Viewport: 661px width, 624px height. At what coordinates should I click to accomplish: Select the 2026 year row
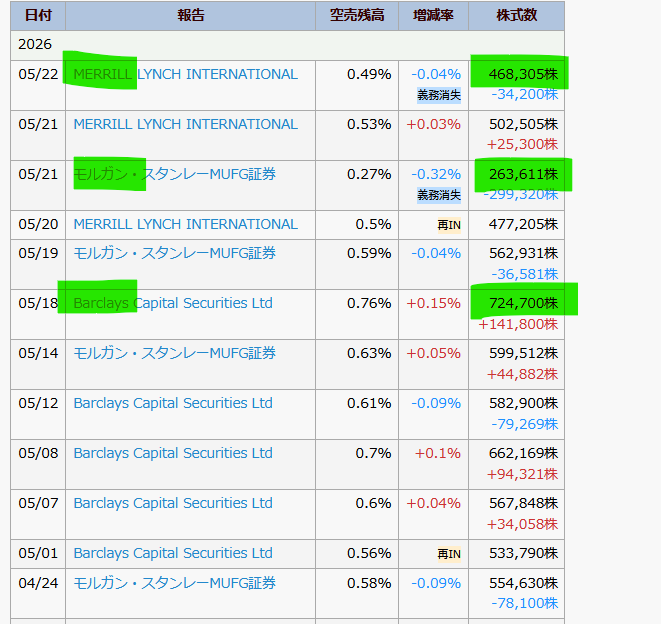click(x=288, y=45)
